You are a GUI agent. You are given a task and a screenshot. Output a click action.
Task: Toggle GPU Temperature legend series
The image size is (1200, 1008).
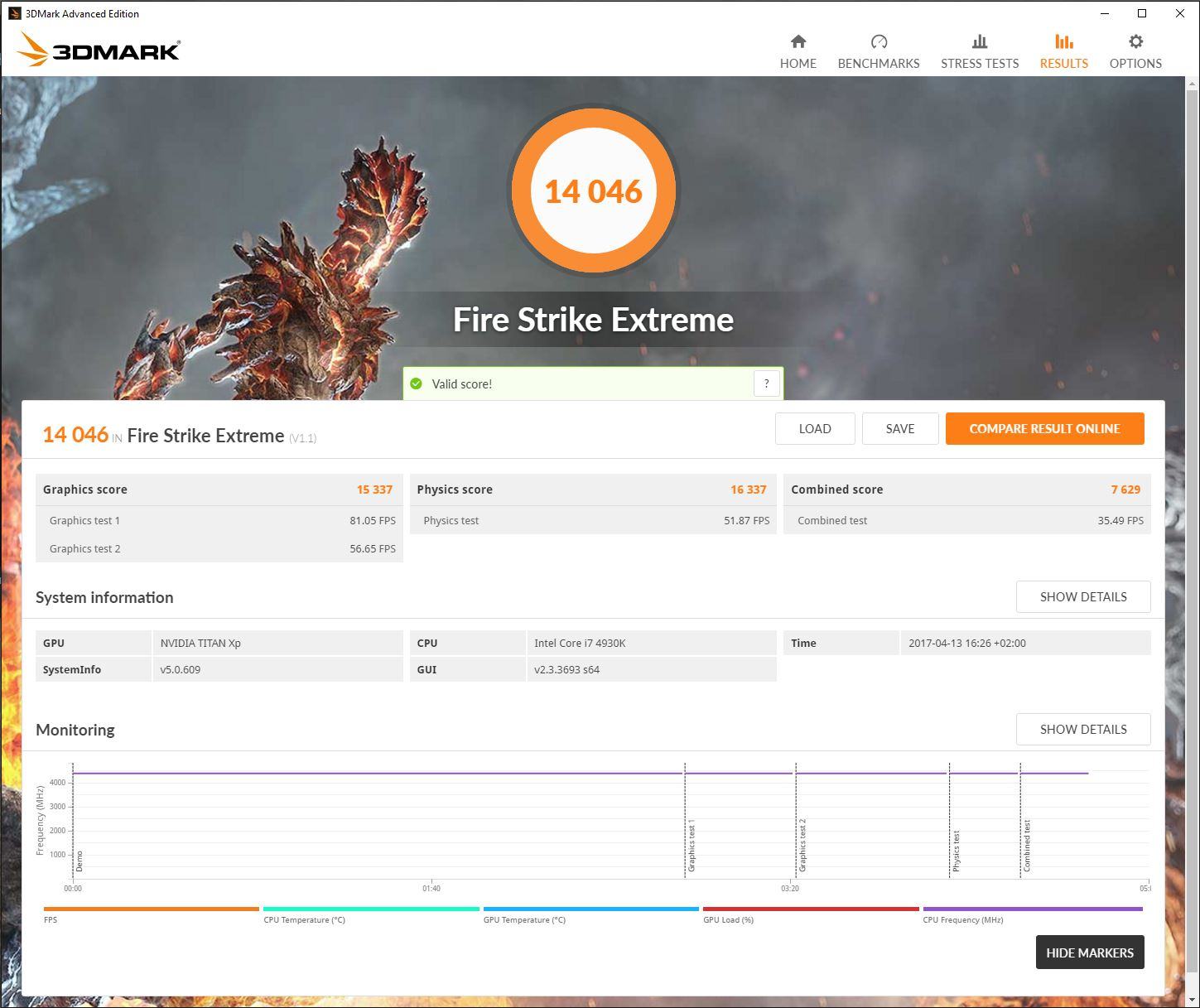pyautogui.click(x=591, y=914)
